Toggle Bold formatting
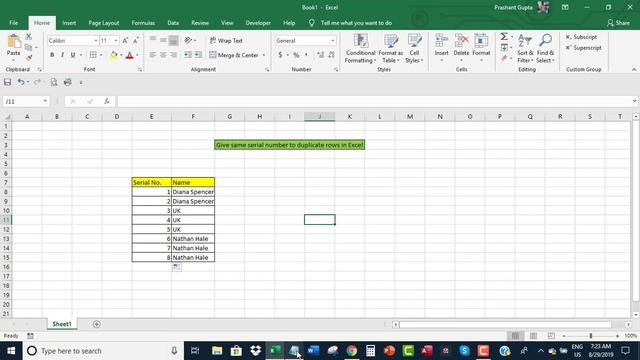The height and width of the screenshot is (360, 640). click(52, 55)
